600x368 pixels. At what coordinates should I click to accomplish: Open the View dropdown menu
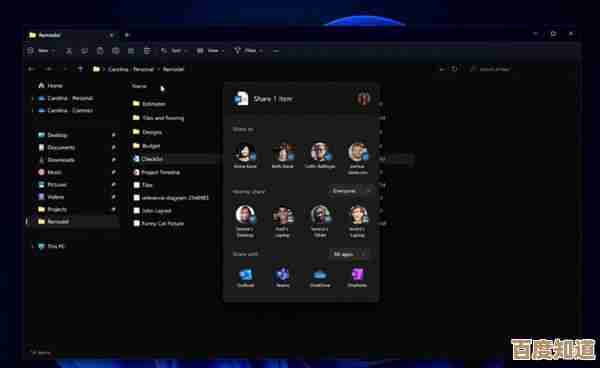tap(210, 51)
